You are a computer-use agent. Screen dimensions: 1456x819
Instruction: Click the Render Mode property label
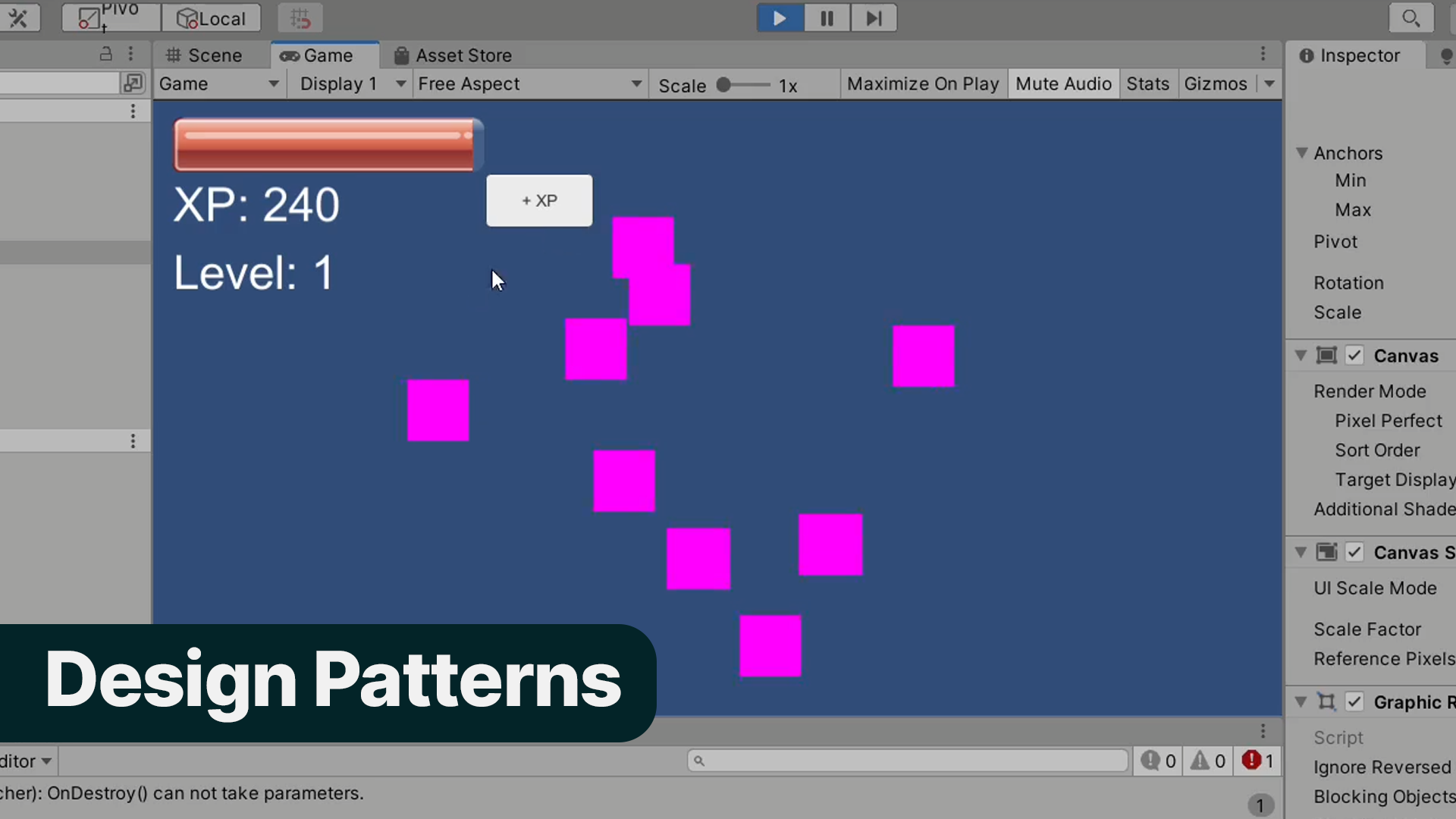tap(1370, 391)
